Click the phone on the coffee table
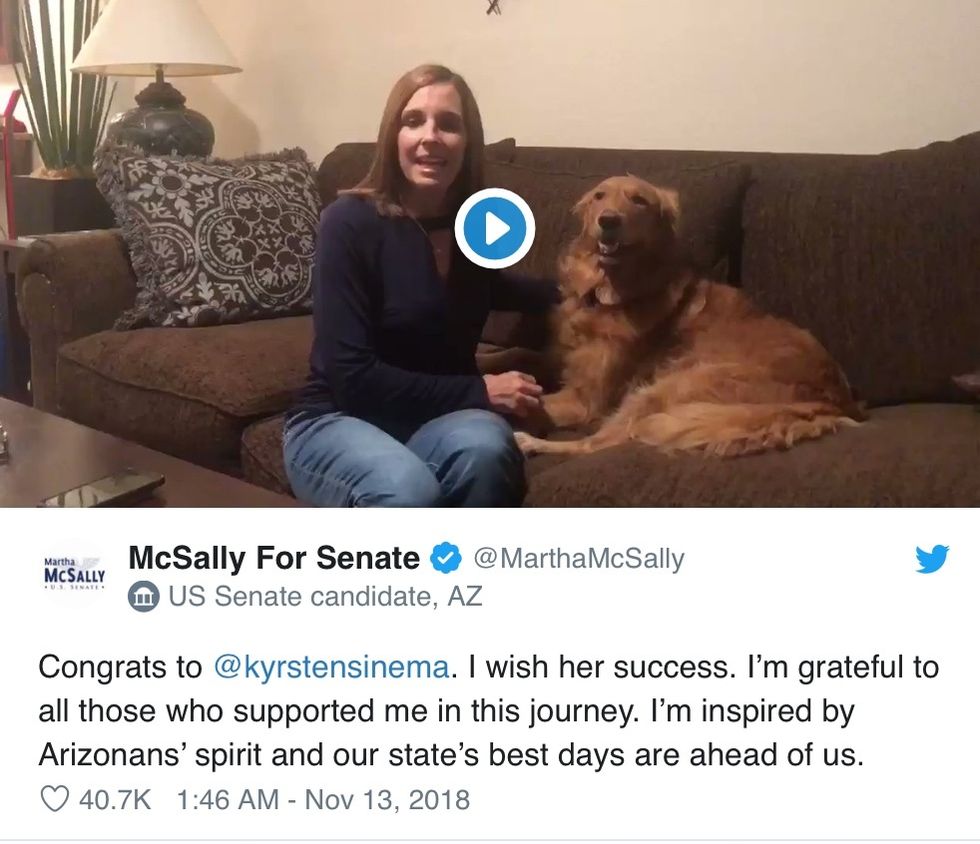The height and width of the screenshot is (844, 980). click(102, 487)
